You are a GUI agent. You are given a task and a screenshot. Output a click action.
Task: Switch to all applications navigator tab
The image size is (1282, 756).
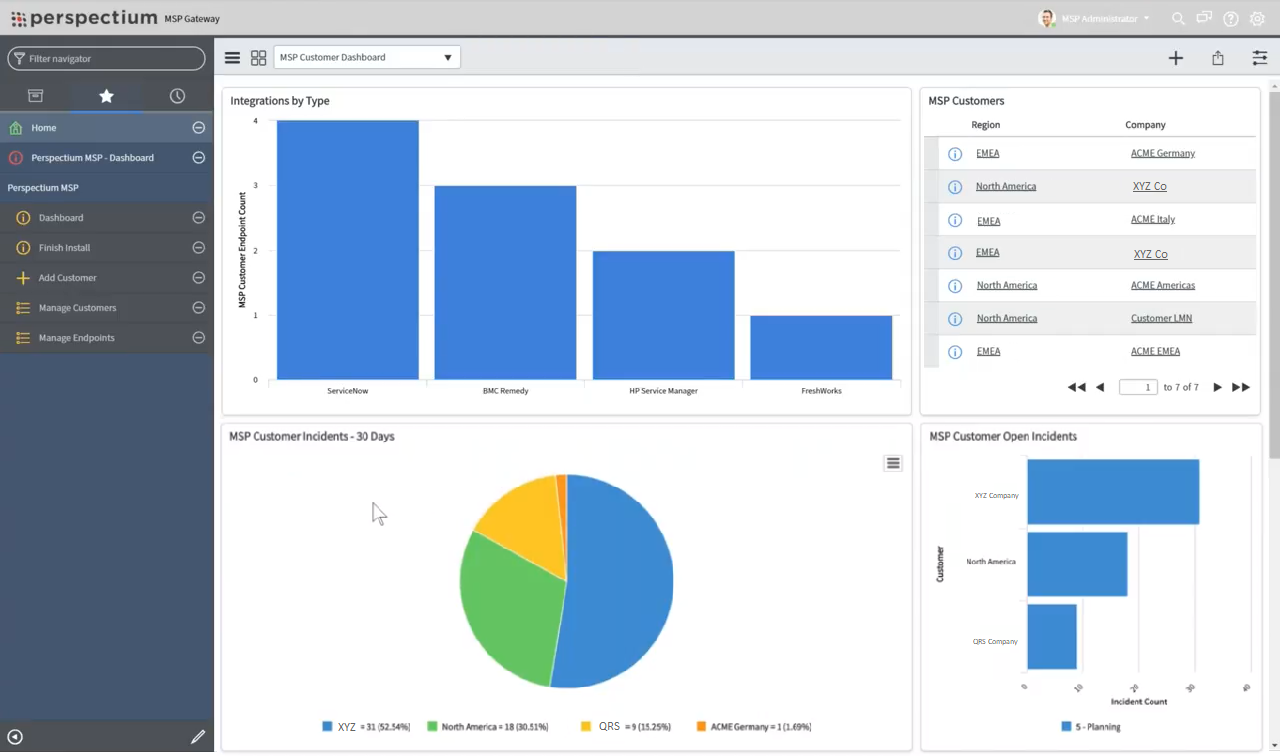tap(35, 96)
